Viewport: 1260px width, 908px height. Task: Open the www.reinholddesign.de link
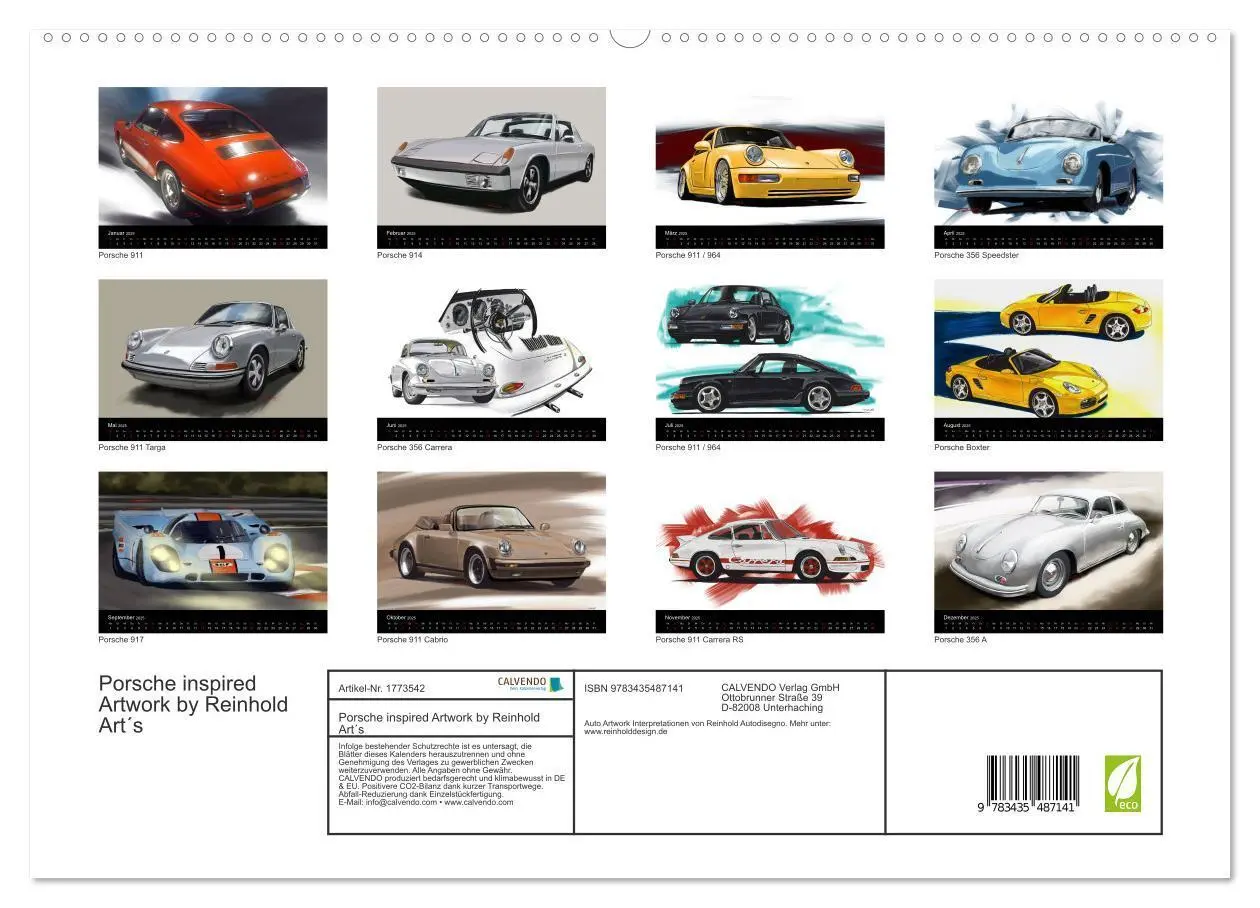click(x=626, y=731)
